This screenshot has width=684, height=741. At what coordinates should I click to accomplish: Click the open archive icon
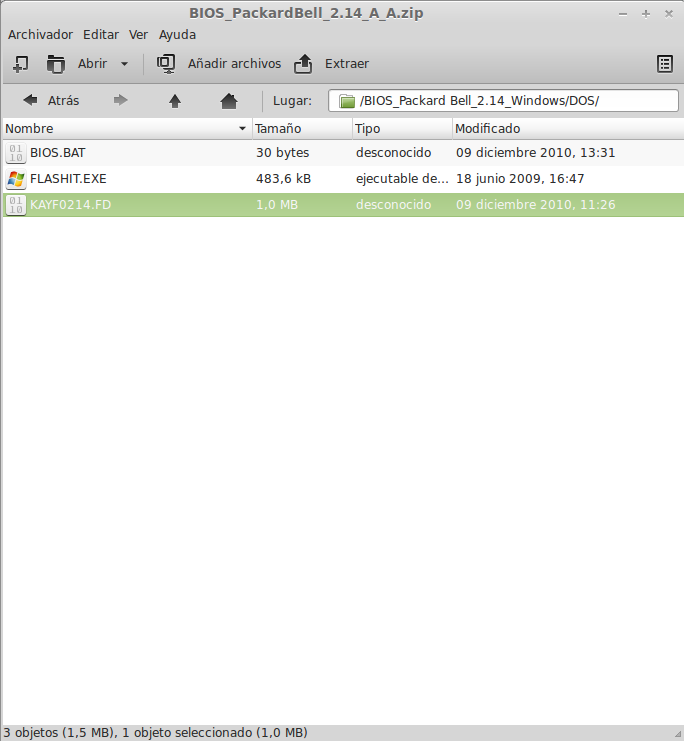(55, 64)
